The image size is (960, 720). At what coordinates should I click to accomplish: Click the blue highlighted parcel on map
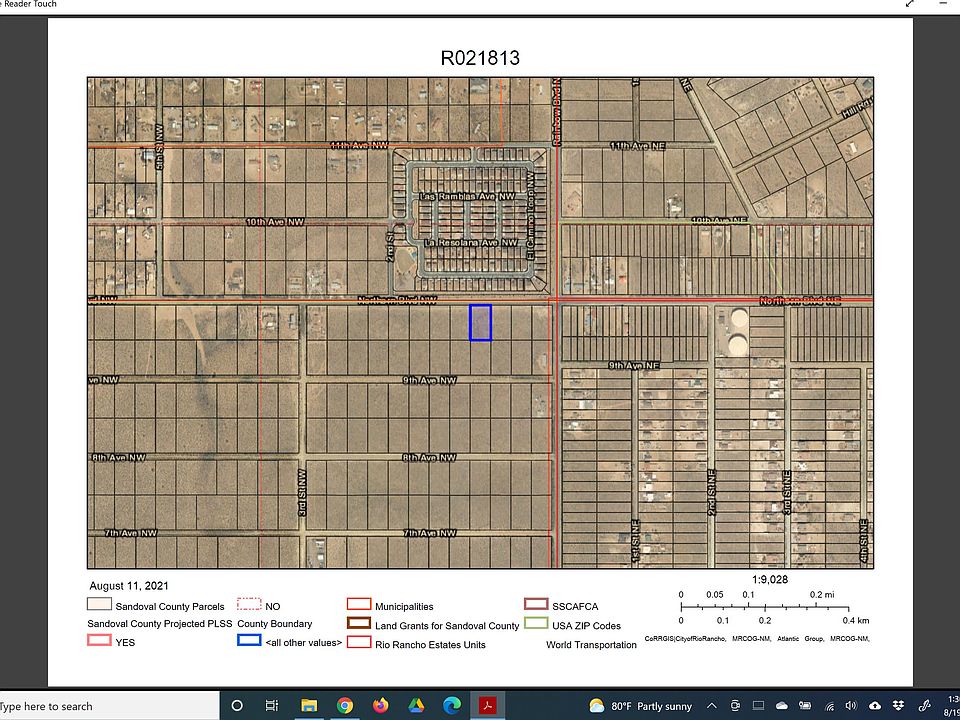coord(480,323)
